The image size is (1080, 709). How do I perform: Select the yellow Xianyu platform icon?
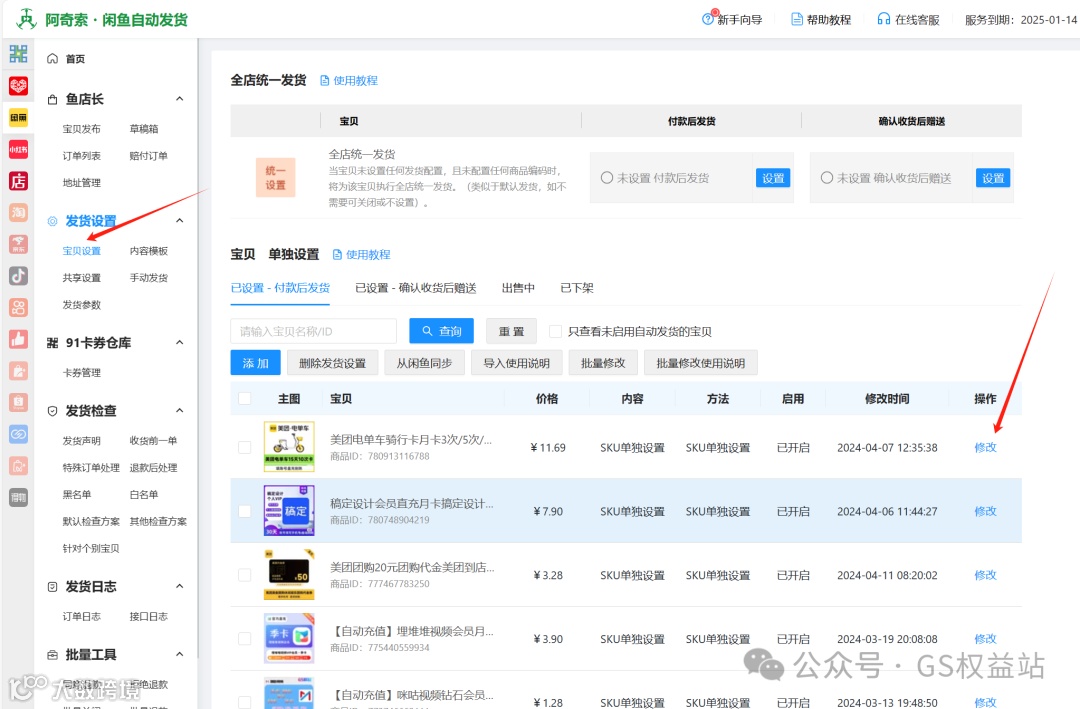tap(19, 117)
